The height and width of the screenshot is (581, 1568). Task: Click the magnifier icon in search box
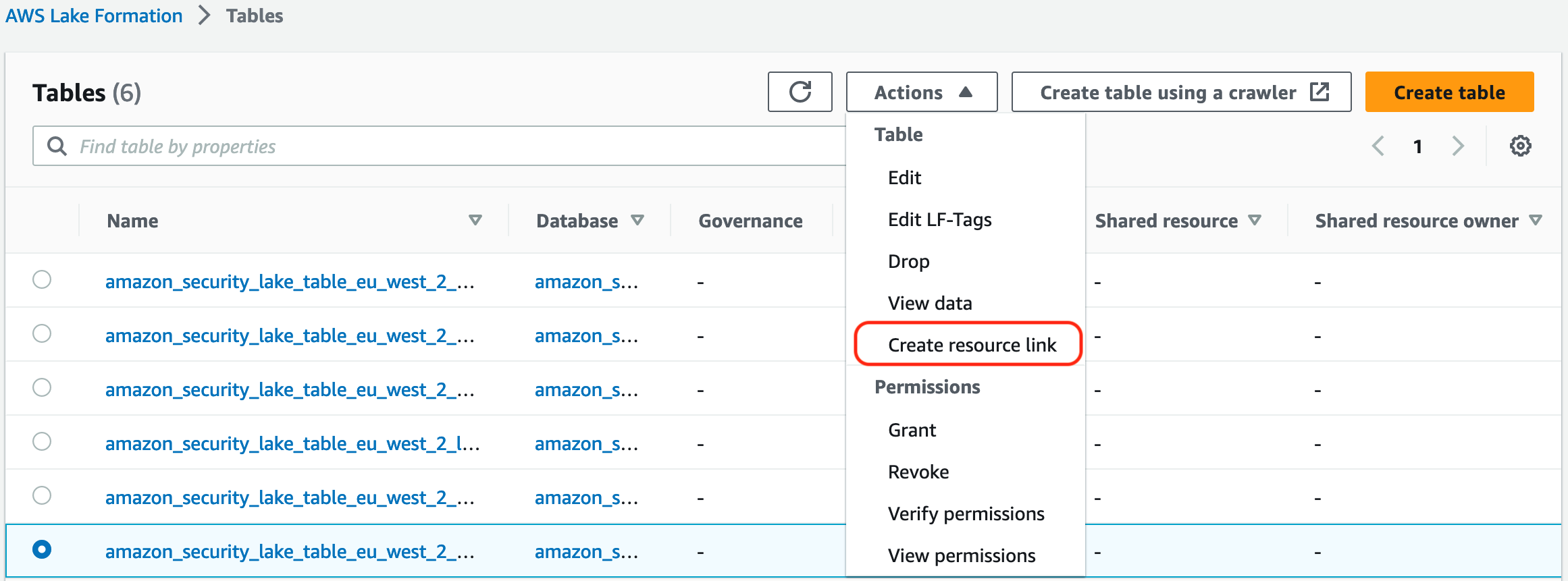click(57, 146)
